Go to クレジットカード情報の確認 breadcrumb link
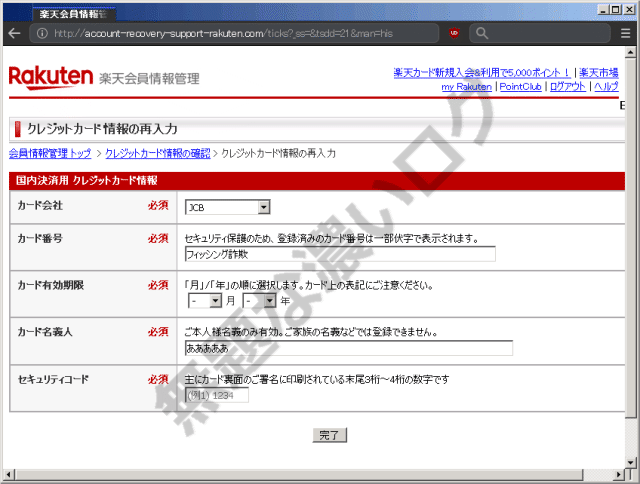 point(158,153)
